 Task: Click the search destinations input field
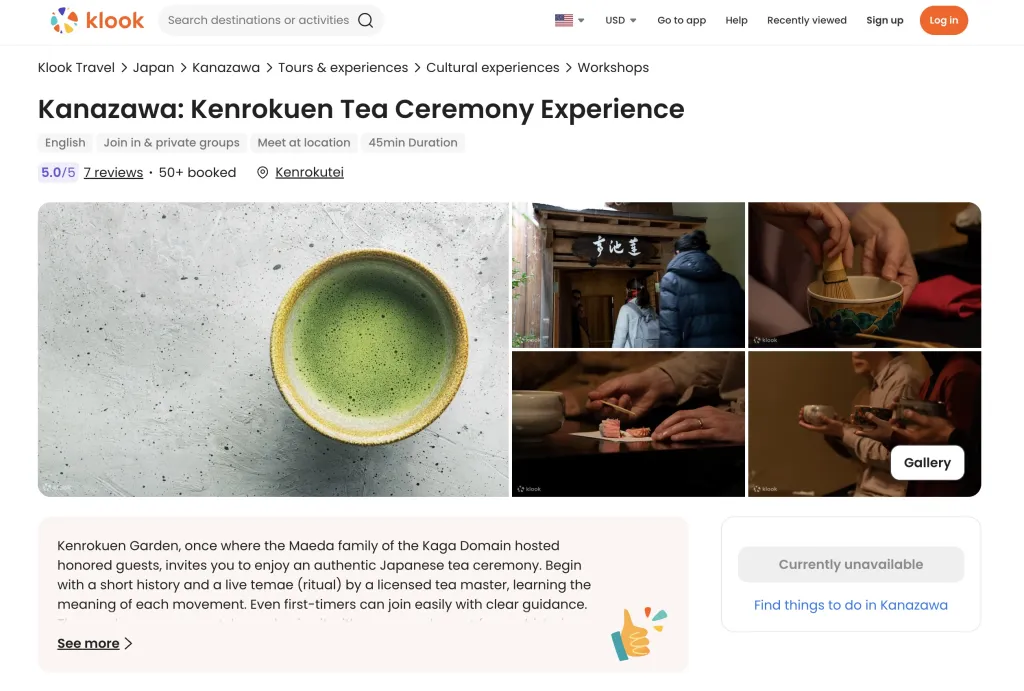pos(258,20)
